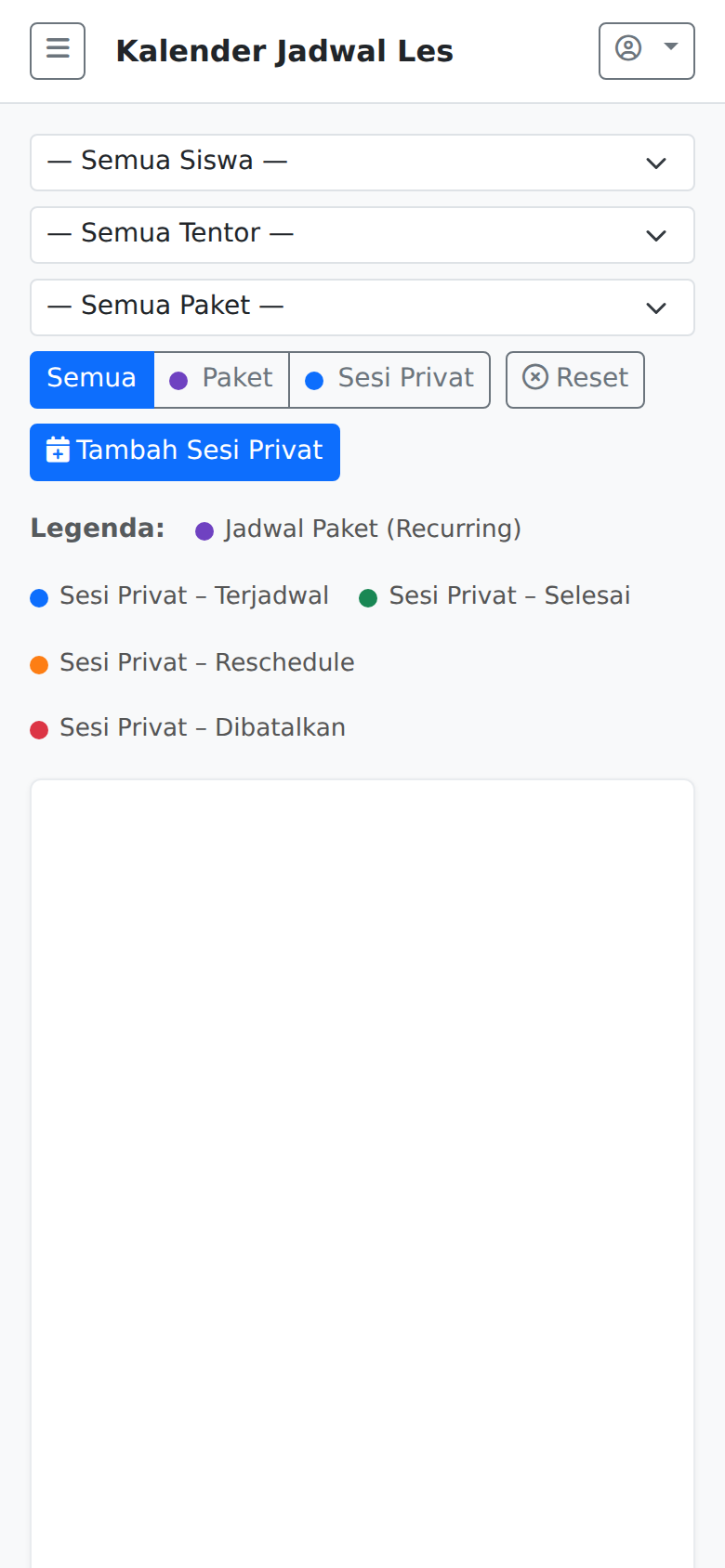725x1568 pixels.
Task: Click the Kalender Jadwal Les title
Action: point(284,51)
